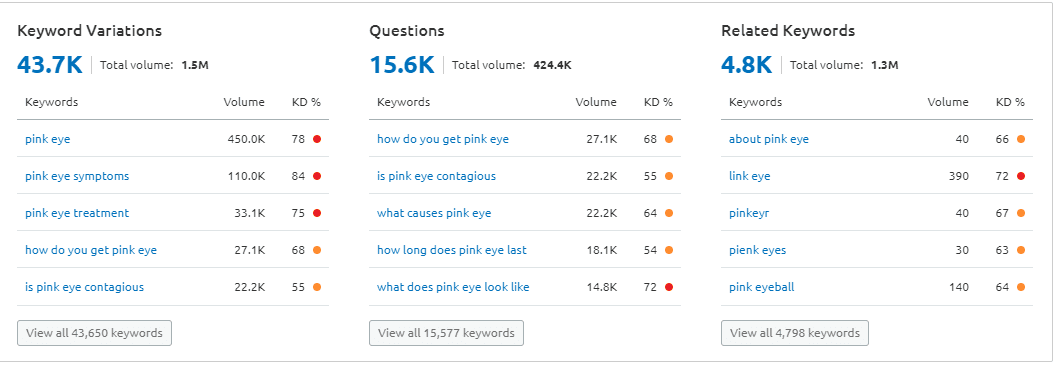1059x378 pixels.
Task: Click red KD dot for 'pink eye' row
Action: click(x=317, y=139)
